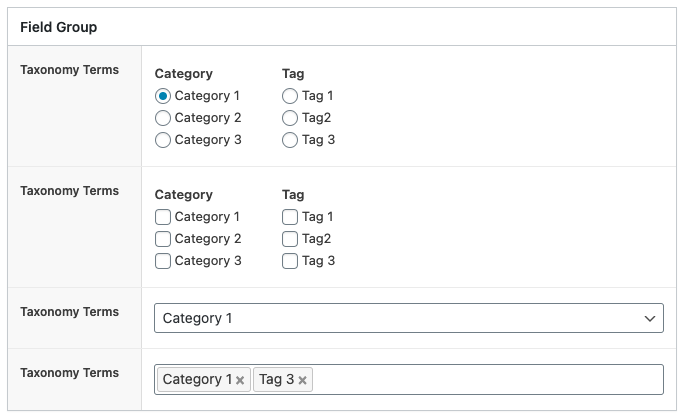Remove the Tag 3 chip
The width and height of the screenshot is (685, 420).
pos(302,380)
